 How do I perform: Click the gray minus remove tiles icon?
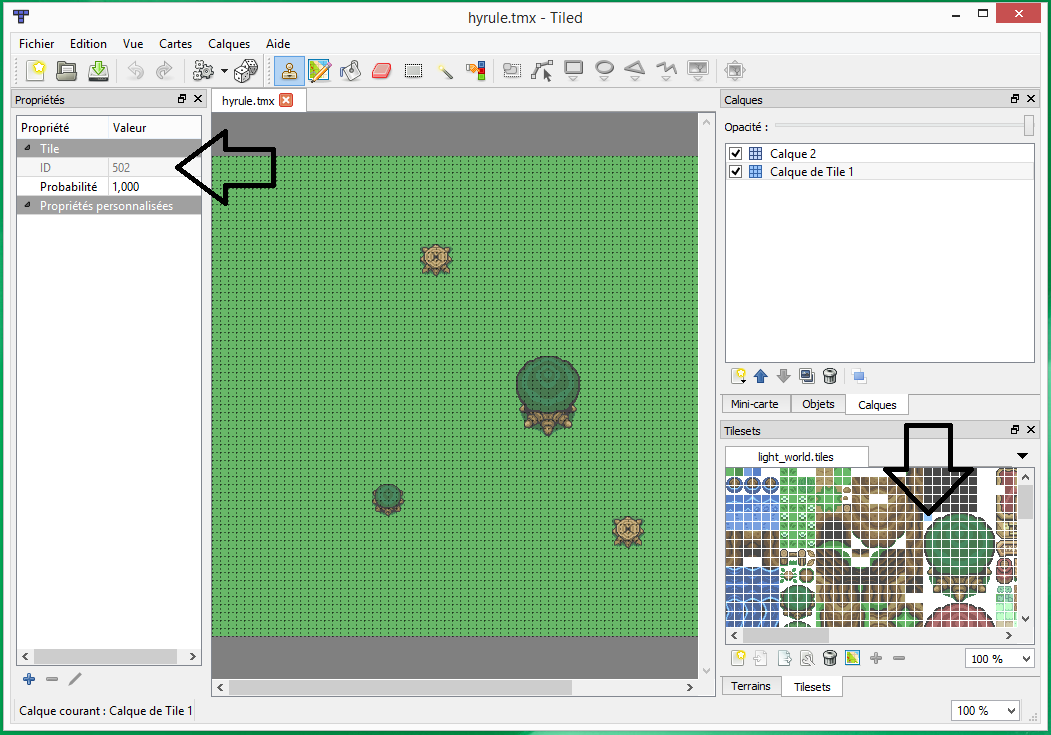pyautogui.click(x=899, y=658)
